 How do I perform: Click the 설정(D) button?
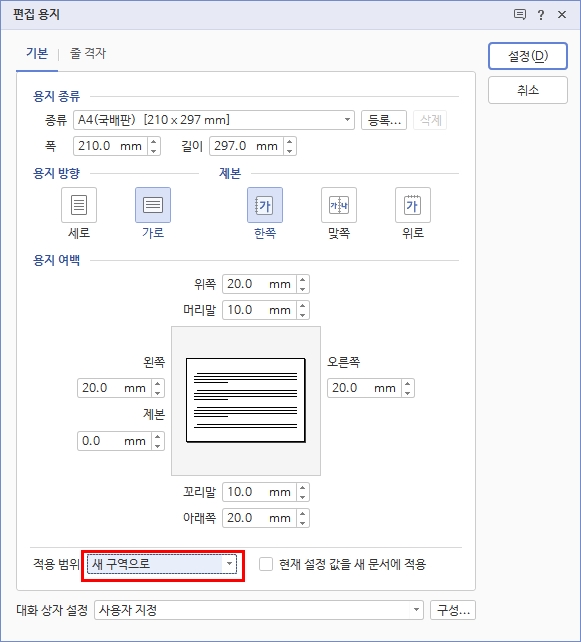(x=528, y=56)
